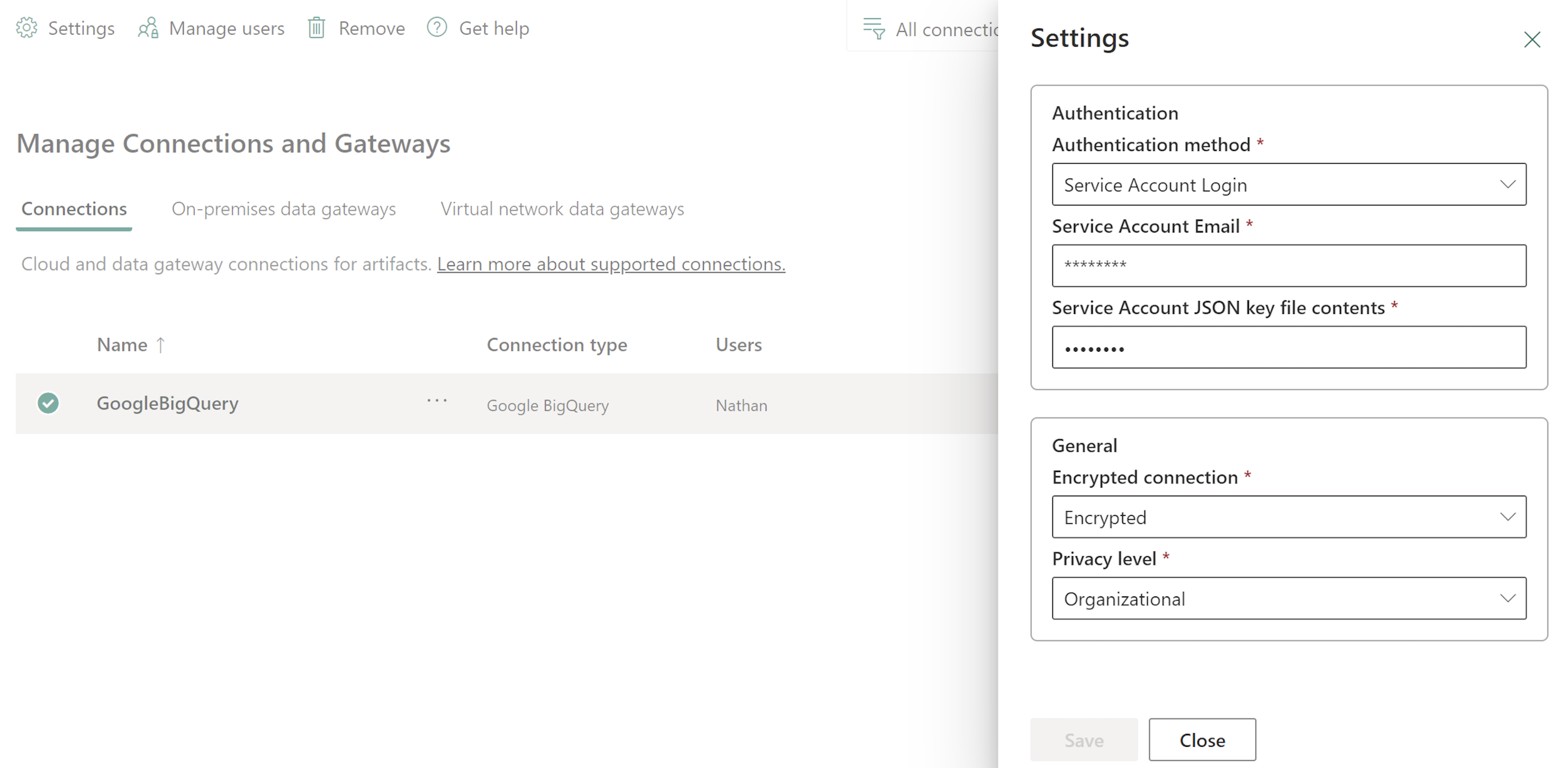Switch to the Virtual network data gateways tab
The height and width of the screenshot is (768, 1568).
(562, 209)
